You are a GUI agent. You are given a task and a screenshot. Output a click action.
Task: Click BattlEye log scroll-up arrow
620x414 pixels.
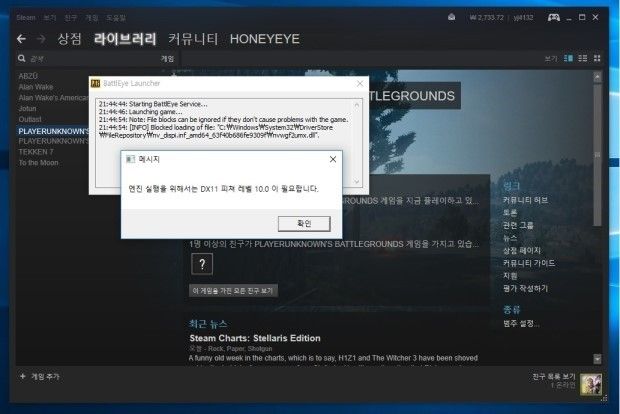point(357,105)
